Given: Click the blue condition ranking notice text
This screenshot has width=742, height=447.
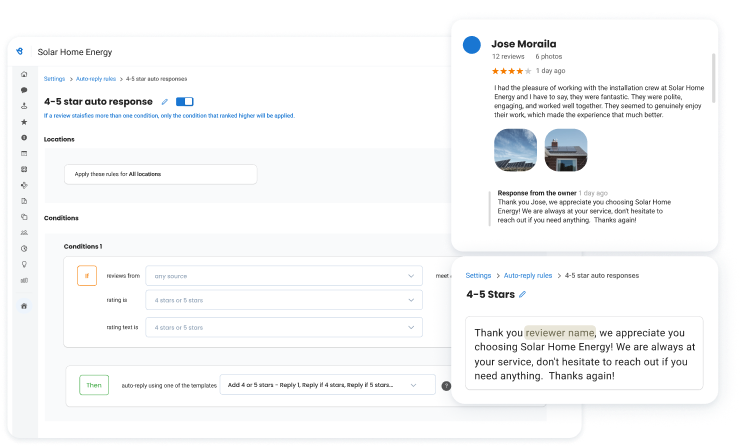Looking at the screenshot, I should 169,115.
